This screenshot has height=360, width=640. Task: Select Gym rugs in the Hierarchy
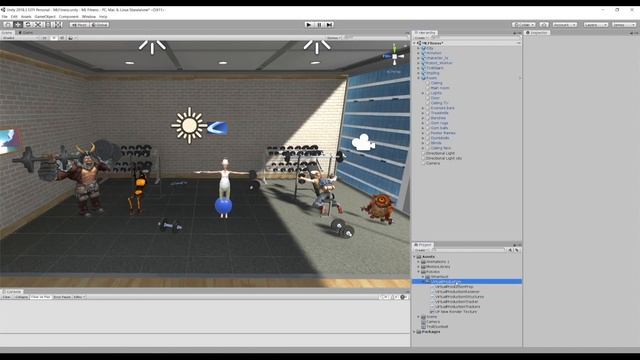[x=439, y=123]
